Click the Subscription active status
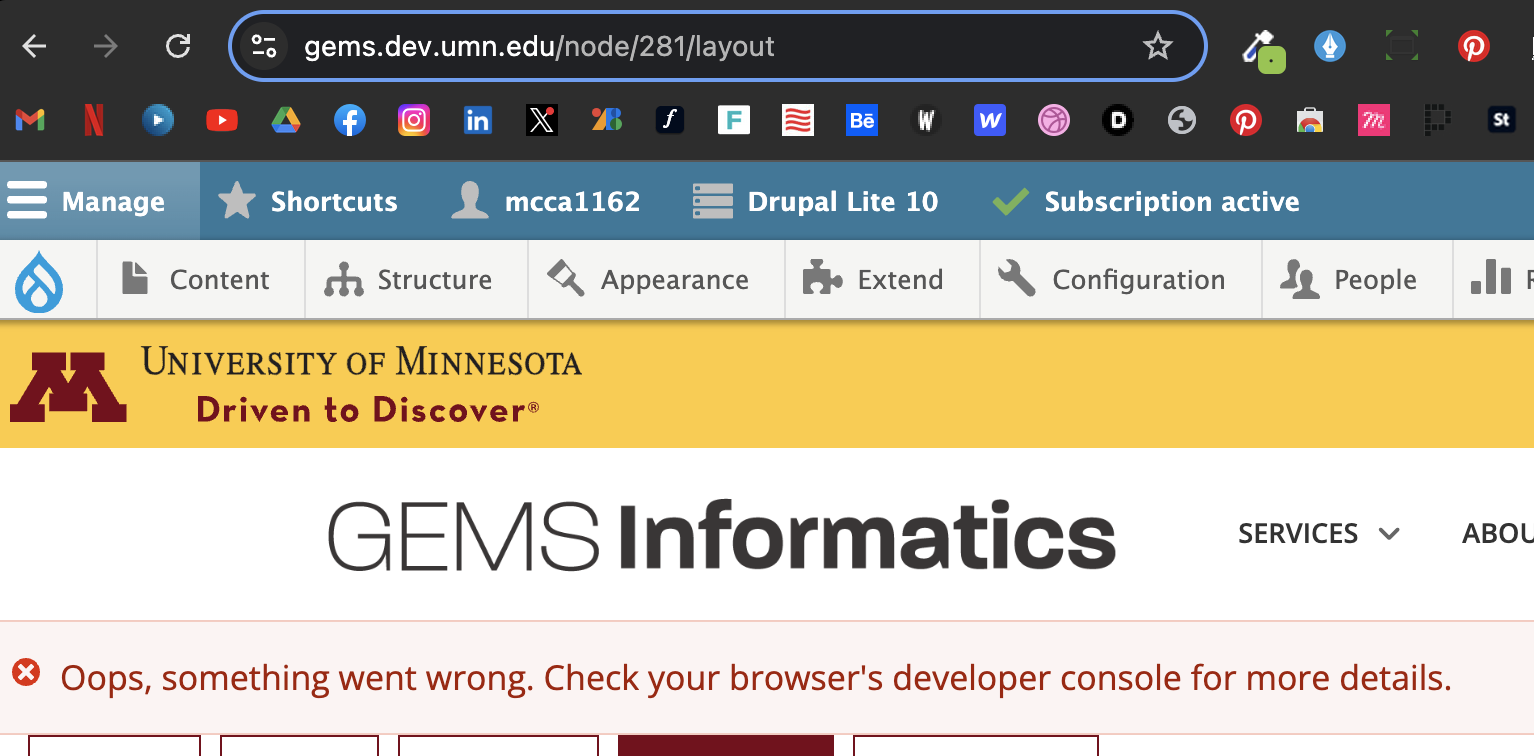1534x756 pixels. point(1146,202)
